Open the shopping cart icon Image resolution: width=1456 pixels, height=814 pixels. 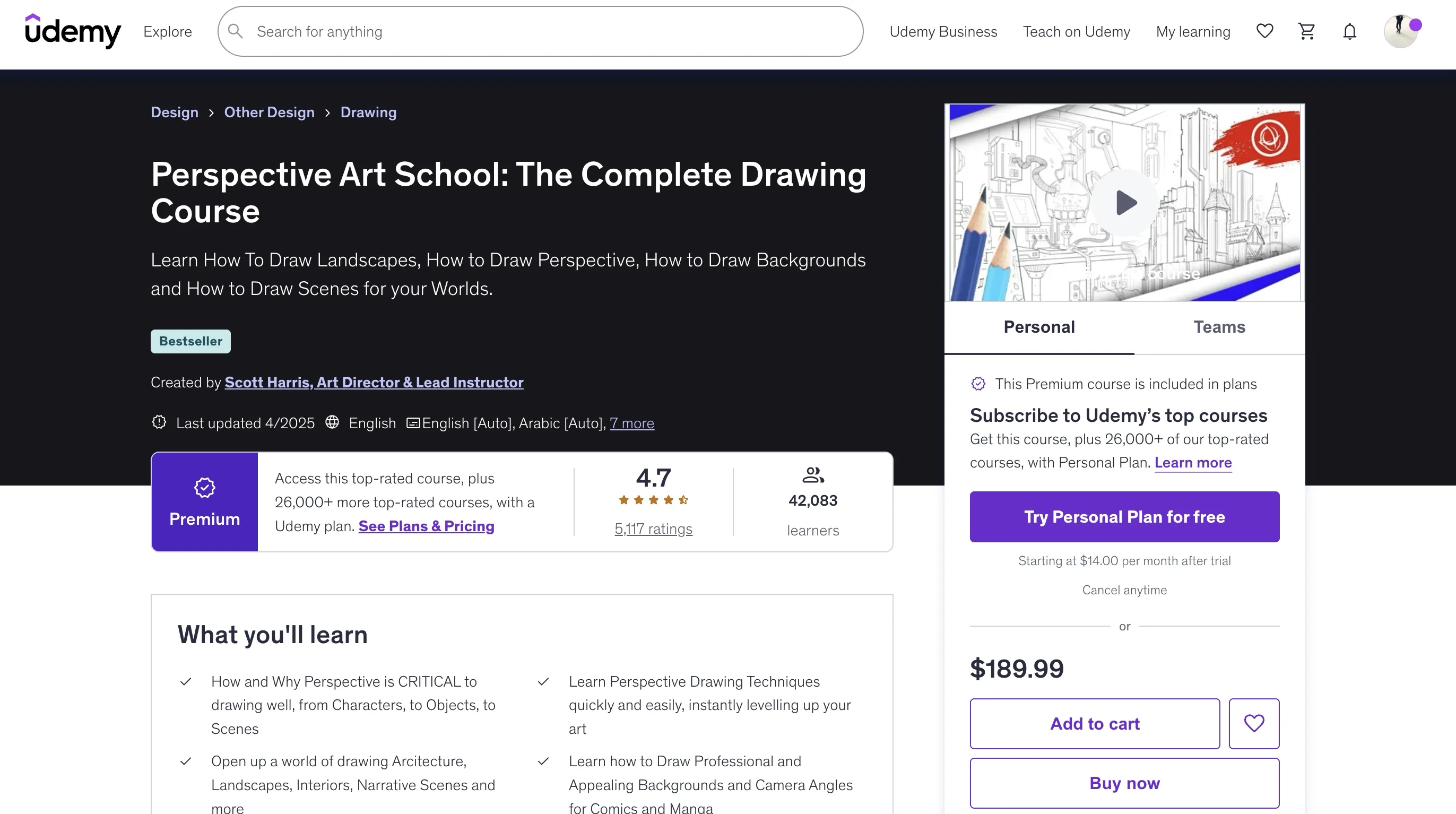(1306, 31)
